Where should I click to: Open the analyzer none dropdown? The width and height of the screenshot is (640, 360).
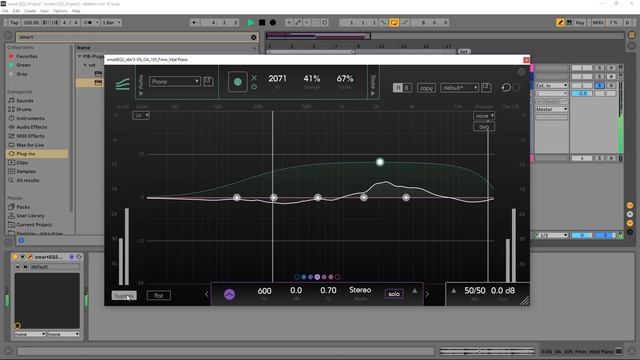pos(484,116)
